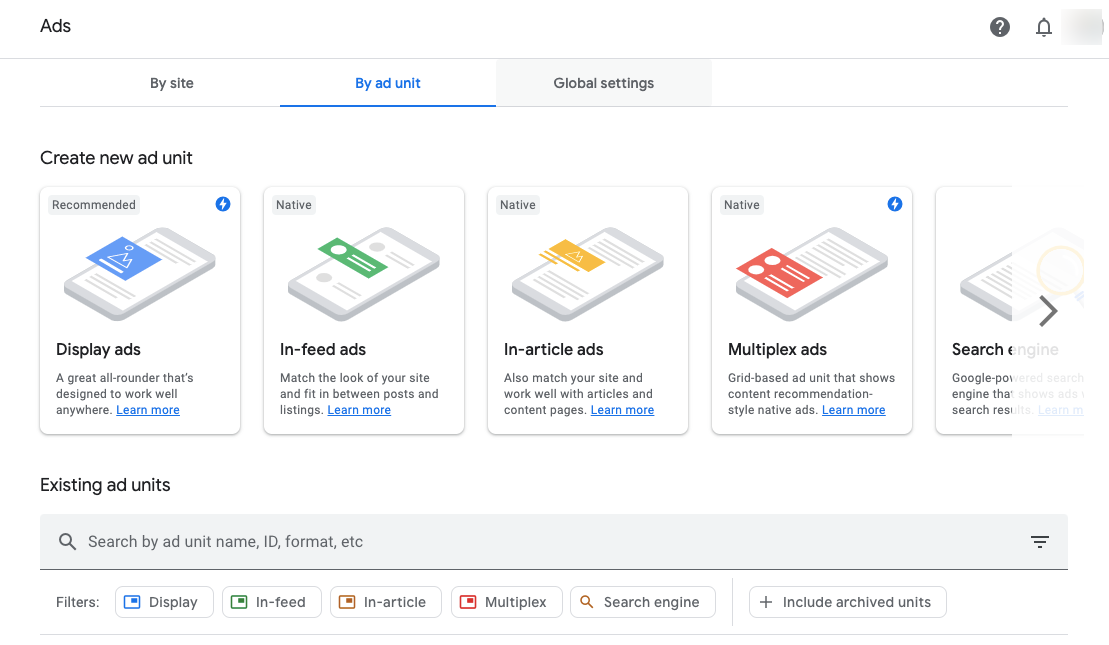
Task: Click the funnel filter icon in search bar
Action: [x=1040, y=541]
